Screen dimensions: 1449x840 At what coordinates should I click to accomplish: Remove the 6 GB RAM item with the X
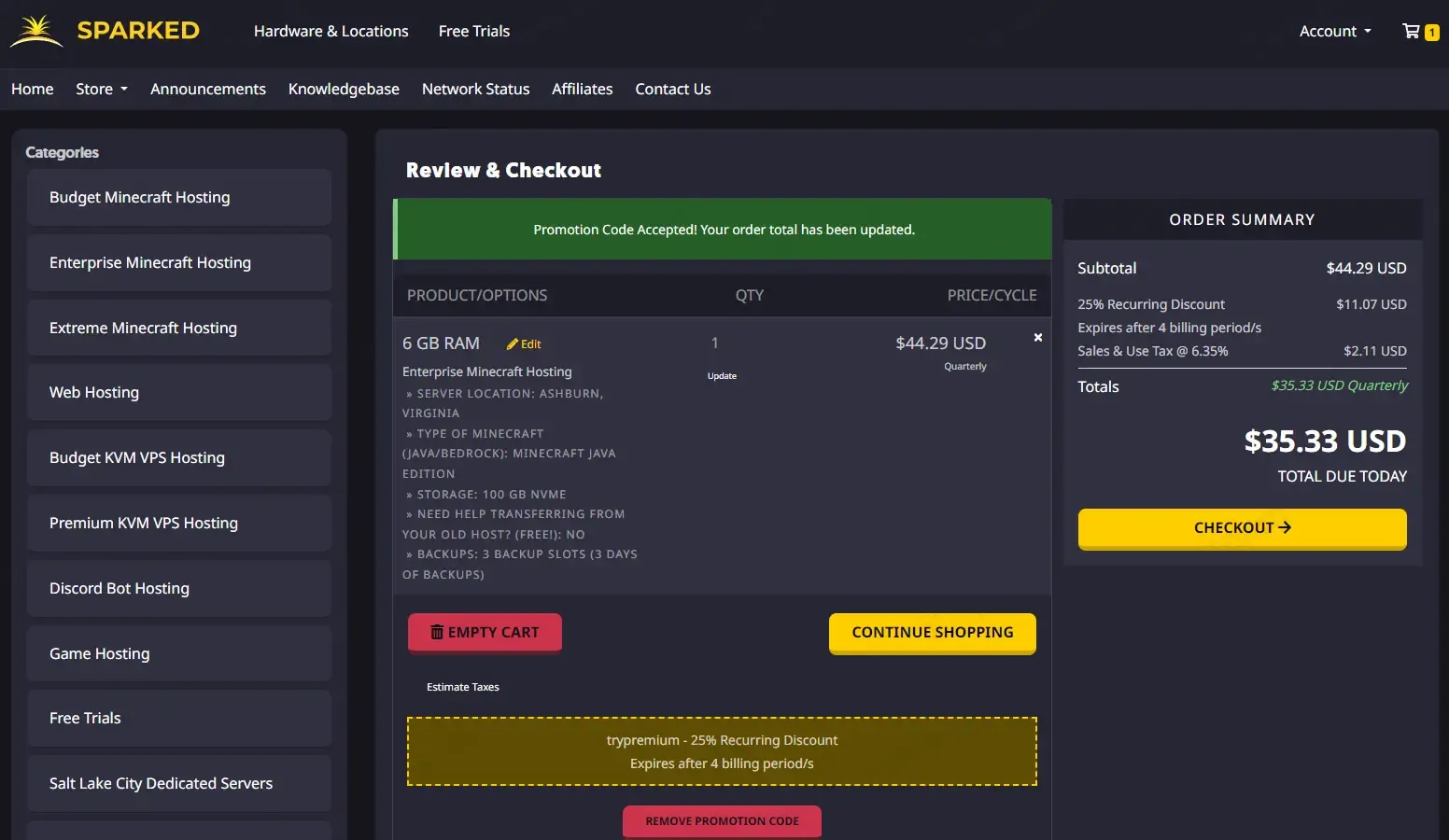click(x=1037, y=338)
